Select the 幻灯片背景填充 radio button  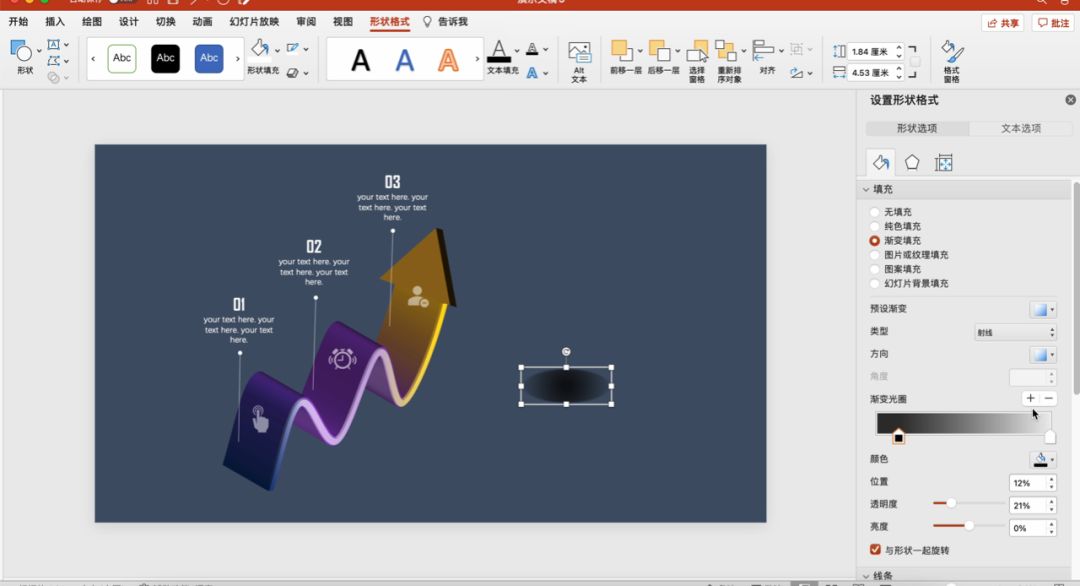click(875, 284)
